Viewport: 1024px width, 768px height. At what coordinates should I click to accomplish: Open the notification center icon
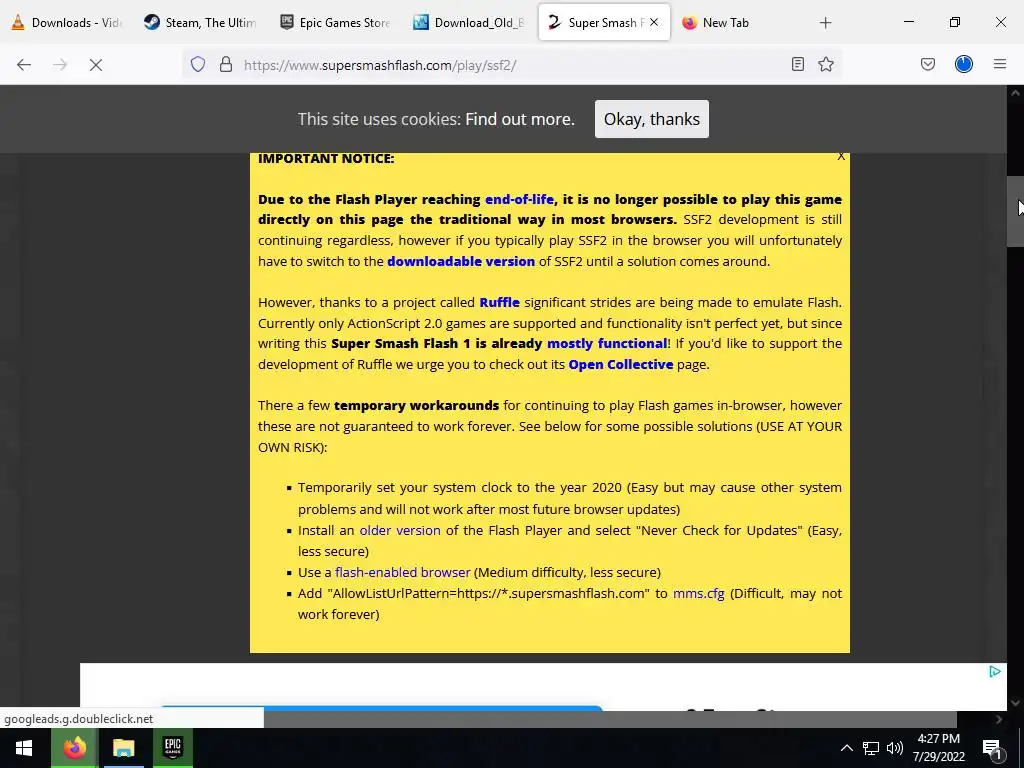click(x=991, y=748)
